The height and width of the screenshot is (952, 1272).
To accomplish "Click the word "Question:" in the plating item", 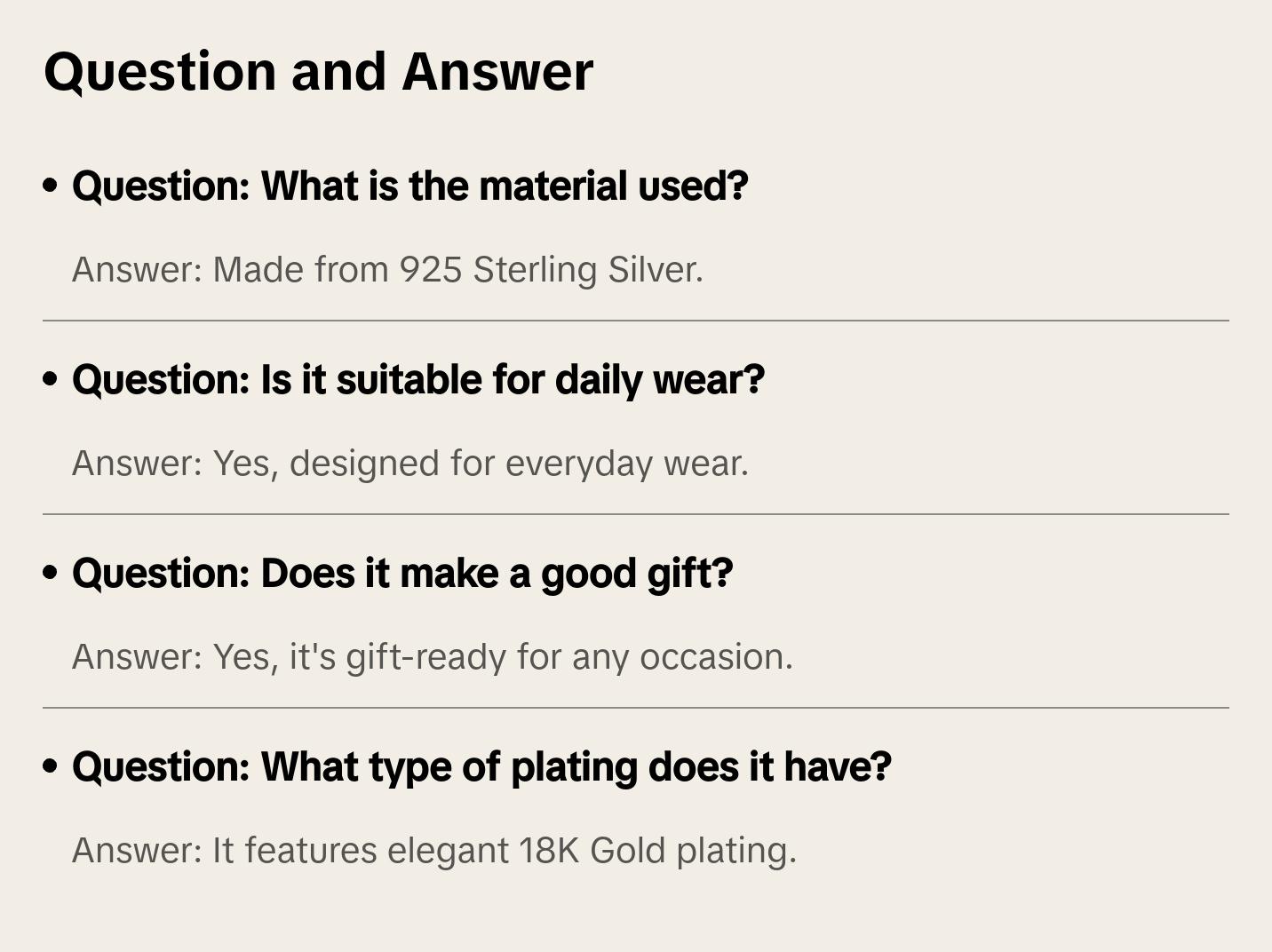I will (x=162, y=767).
